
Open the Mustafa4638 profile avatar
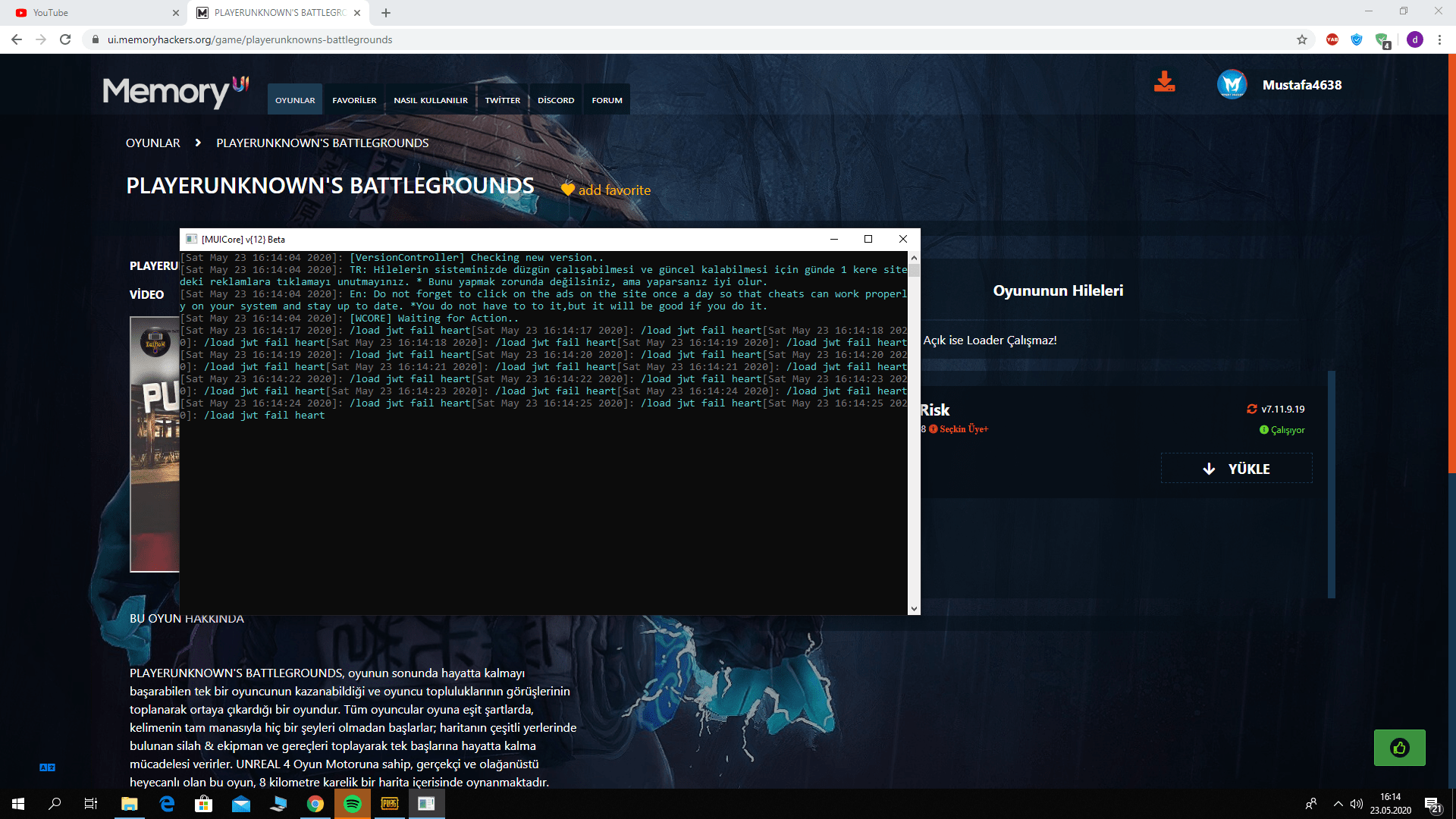1232,84
